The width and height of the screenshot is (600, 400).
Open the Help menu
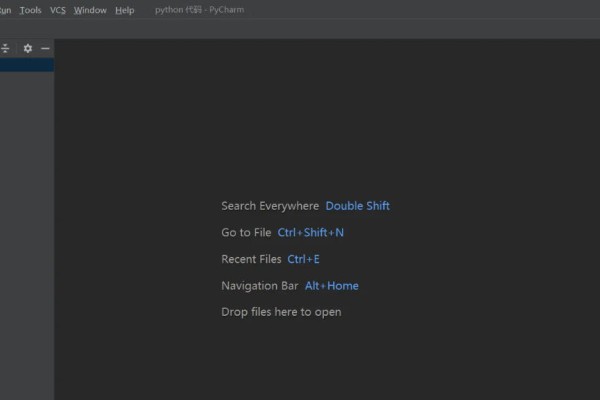pos(125,10)
